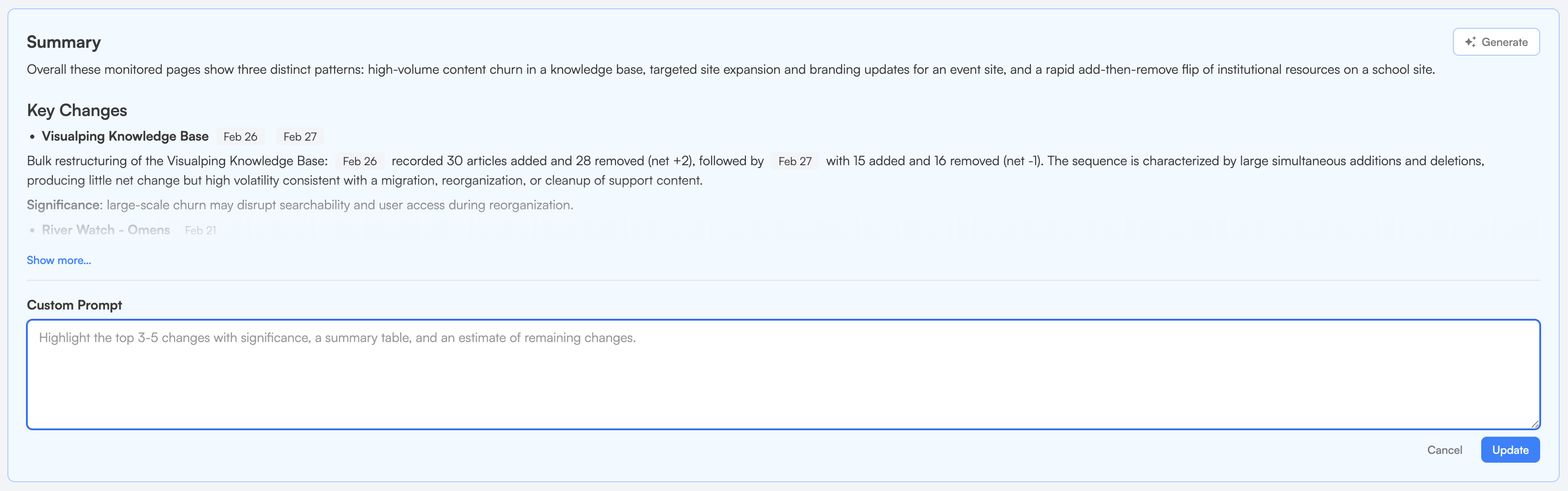
Task: Click the Custom Prompt label
Action: (x=74, y=305)
